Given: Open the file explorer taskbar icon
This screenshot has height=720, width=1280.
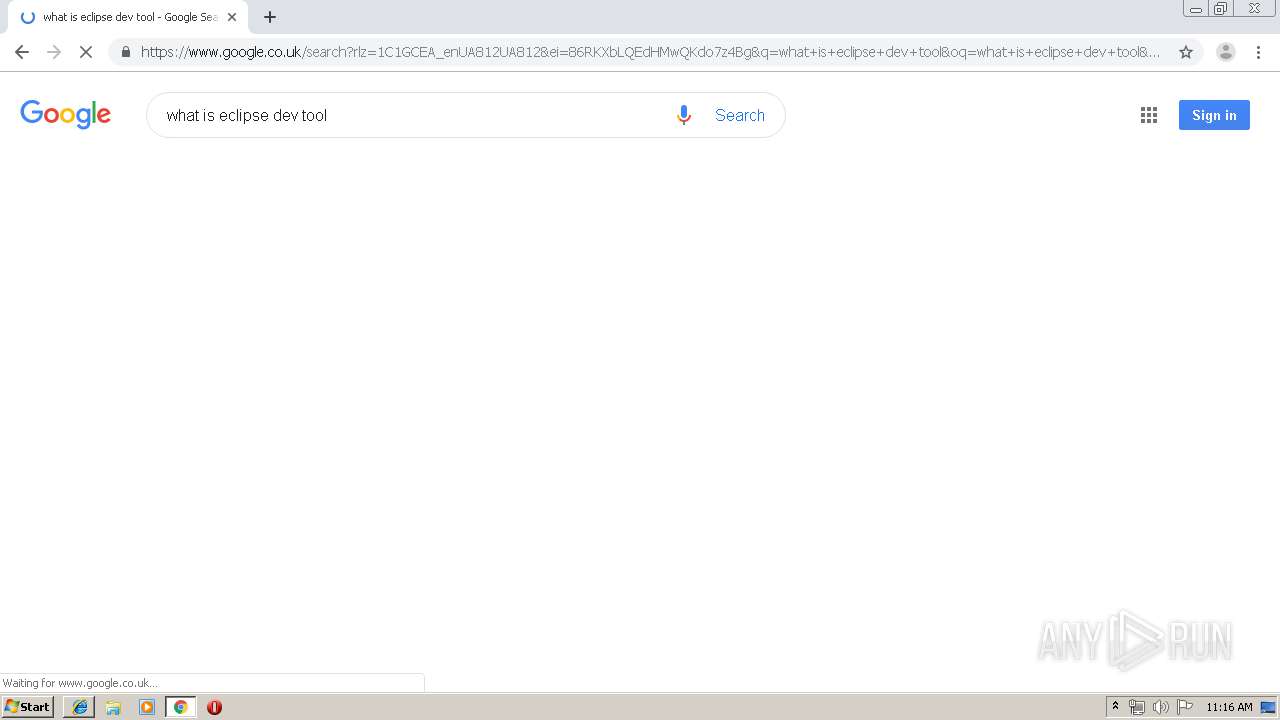Looking at the screenshot, I should pyautogui.click(x=113, y=707).
